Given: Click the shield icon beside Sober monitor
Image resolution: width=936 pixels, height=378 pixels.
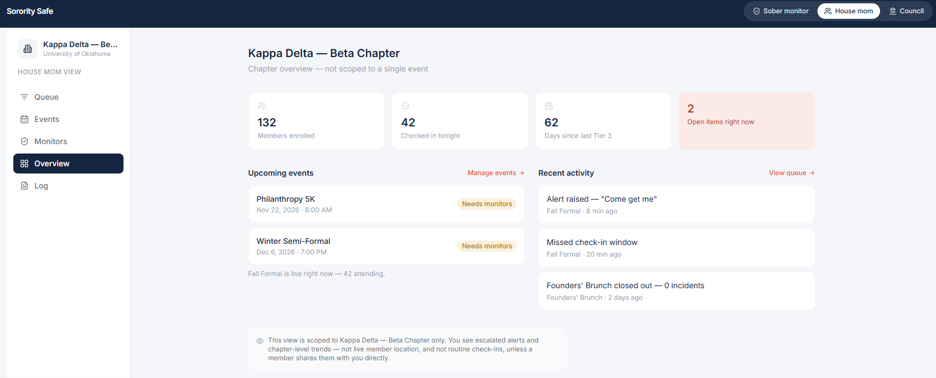Looking at the screenshot, I should click(x=756, y=11).
